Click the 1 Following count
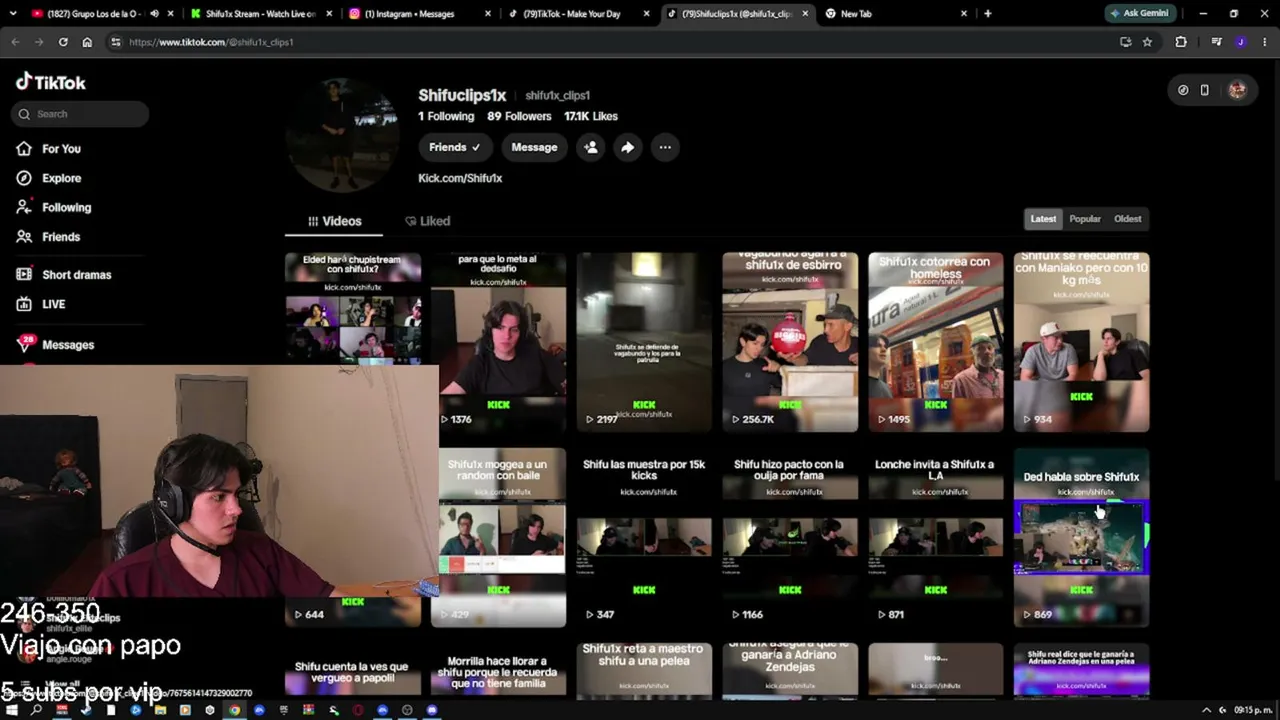 tap(446, 116)
